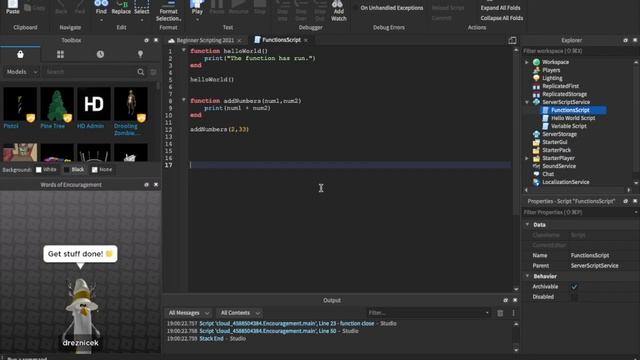This screenshot has height=360, width=640.
Task: Open the Pine Tree model thumbnail
Action: [57, 104]
